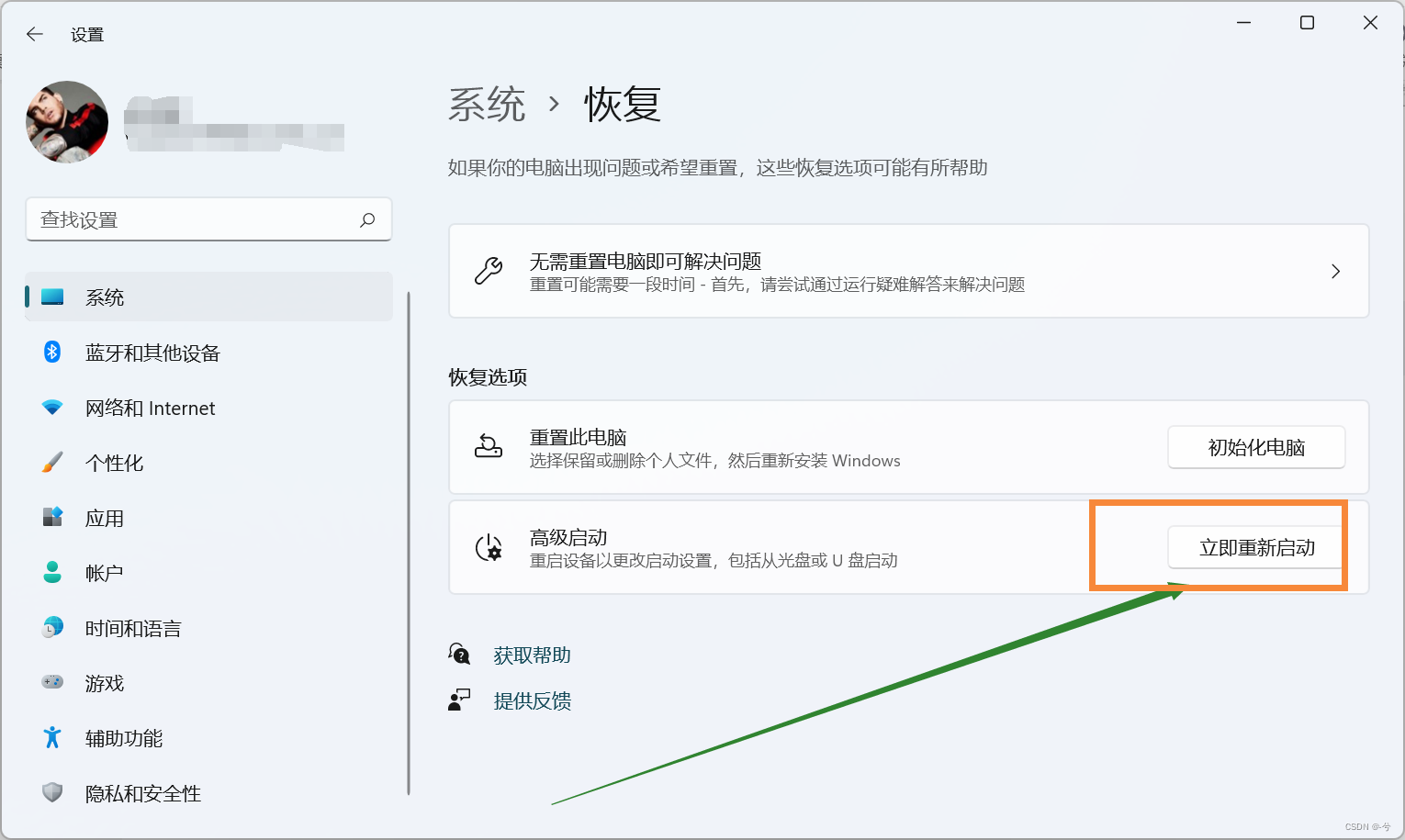Go to 应用 settings

(208, 518)
